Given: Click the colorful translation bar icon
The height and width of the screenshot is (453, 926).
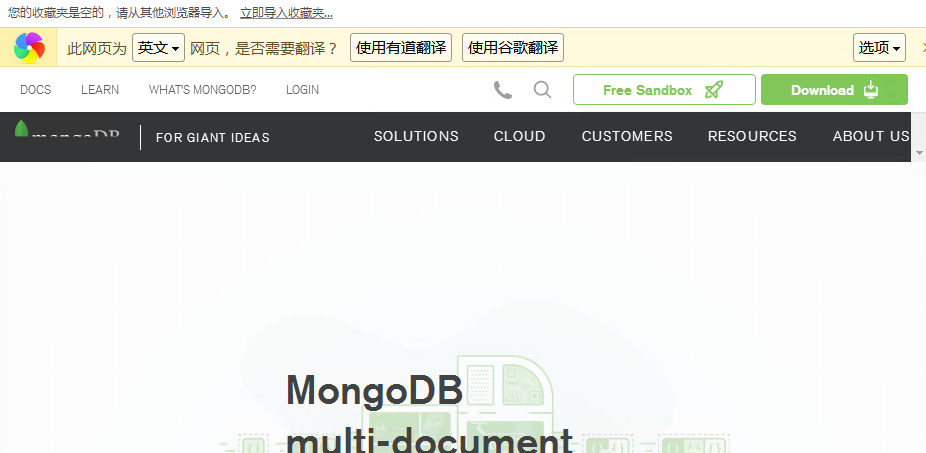Looking at the screenshot, I should [x=29, y=47].
